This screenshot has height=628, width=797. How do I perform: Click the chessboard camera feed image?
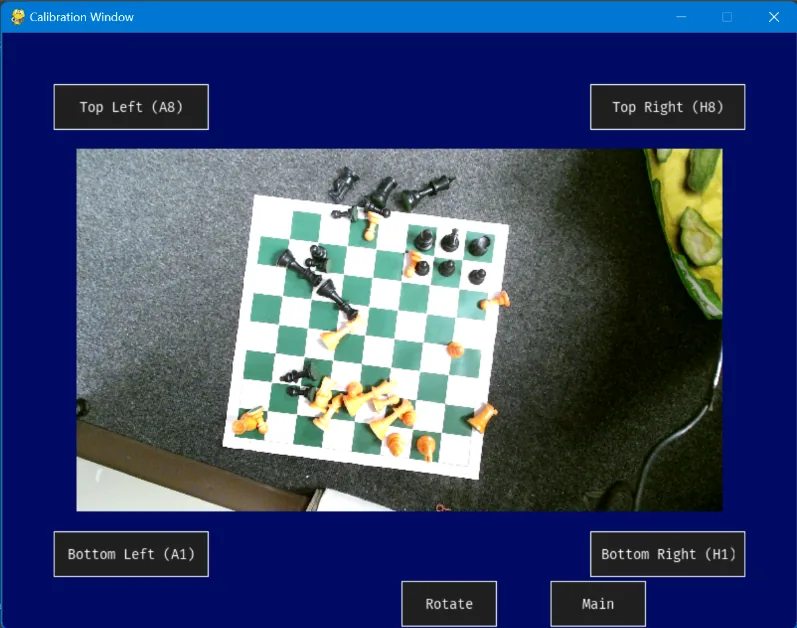399,330
